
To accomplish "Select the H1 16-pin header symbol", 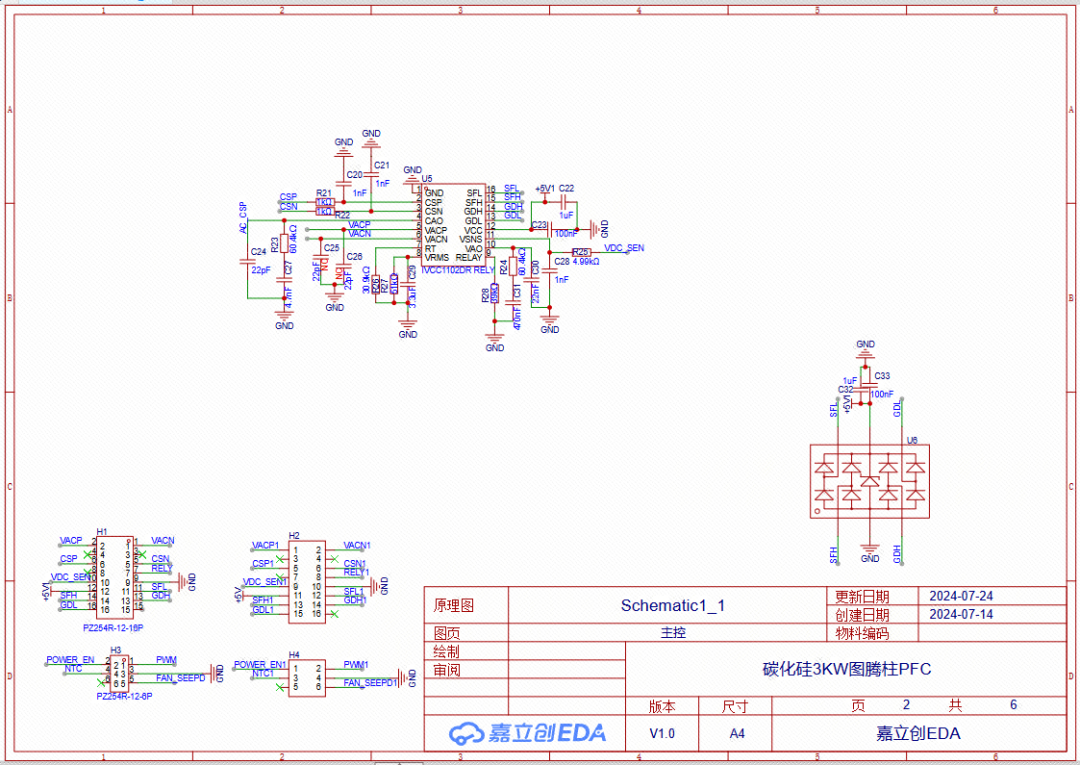I will click(x=114, y=576).
